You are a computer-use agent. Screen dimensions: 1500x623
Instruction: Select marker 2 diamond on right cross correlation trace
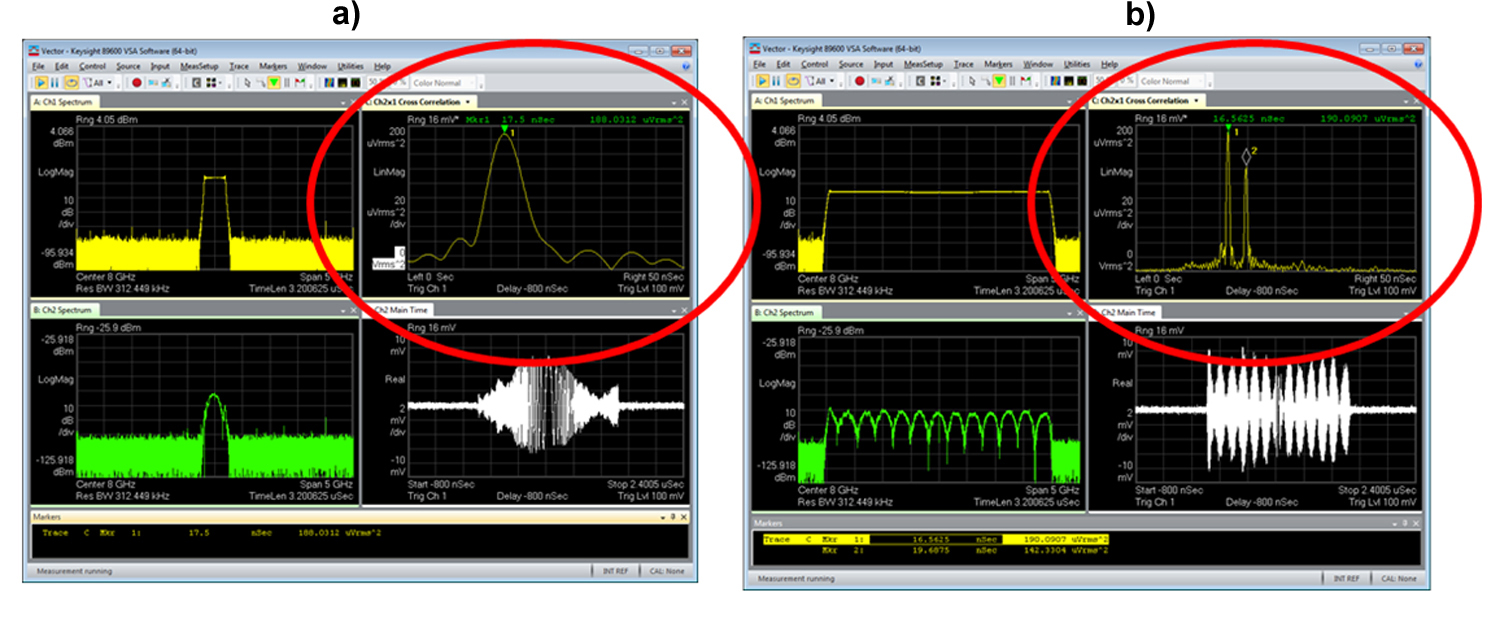[x=1246, y=157]
